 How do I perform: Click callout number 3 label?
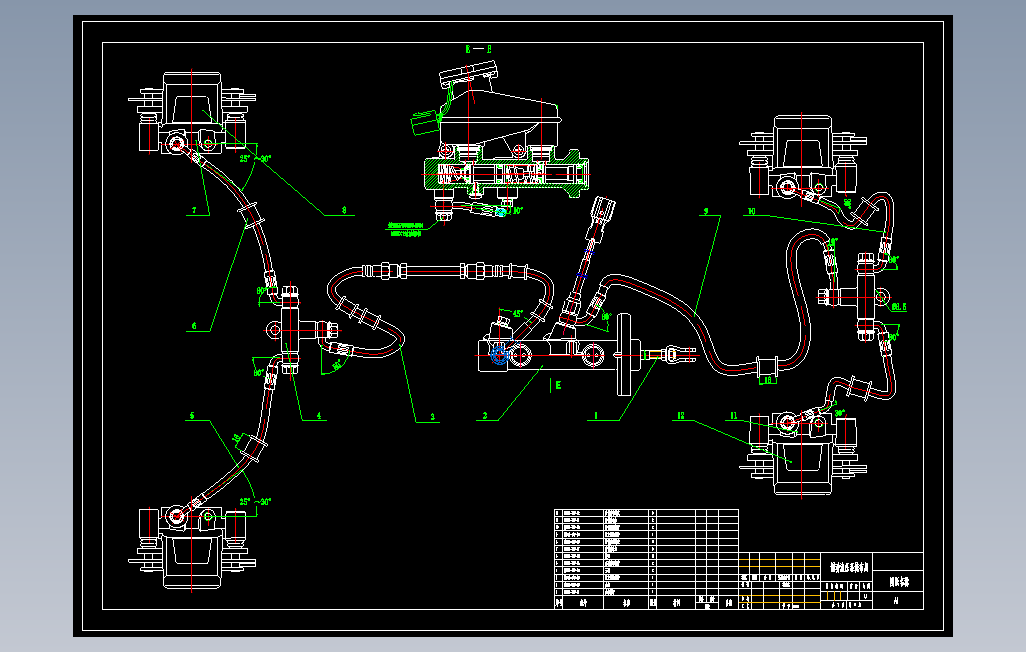433,416
